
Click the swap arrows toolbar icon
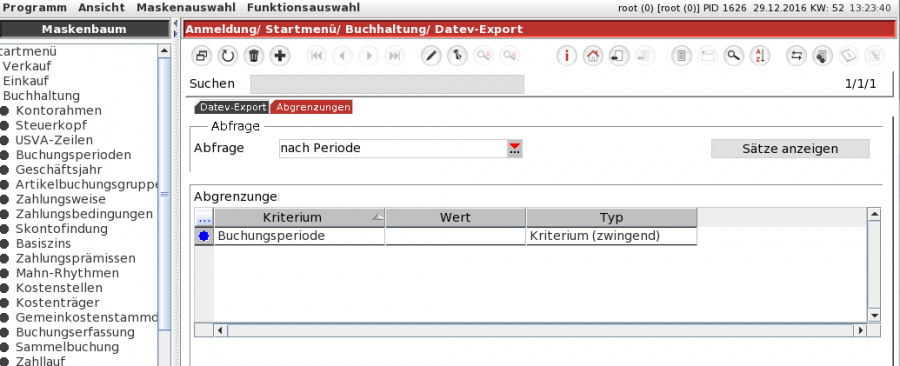pos(796,56)
